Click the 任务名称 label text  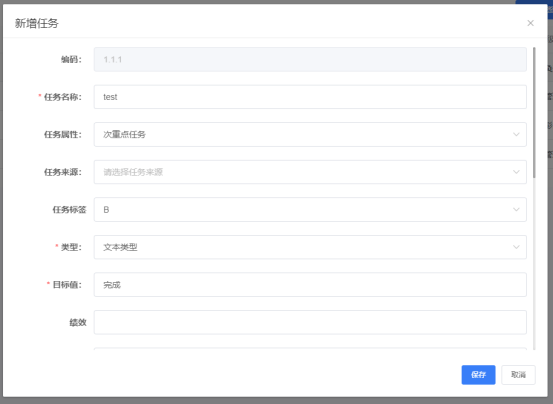coord(62,97)
